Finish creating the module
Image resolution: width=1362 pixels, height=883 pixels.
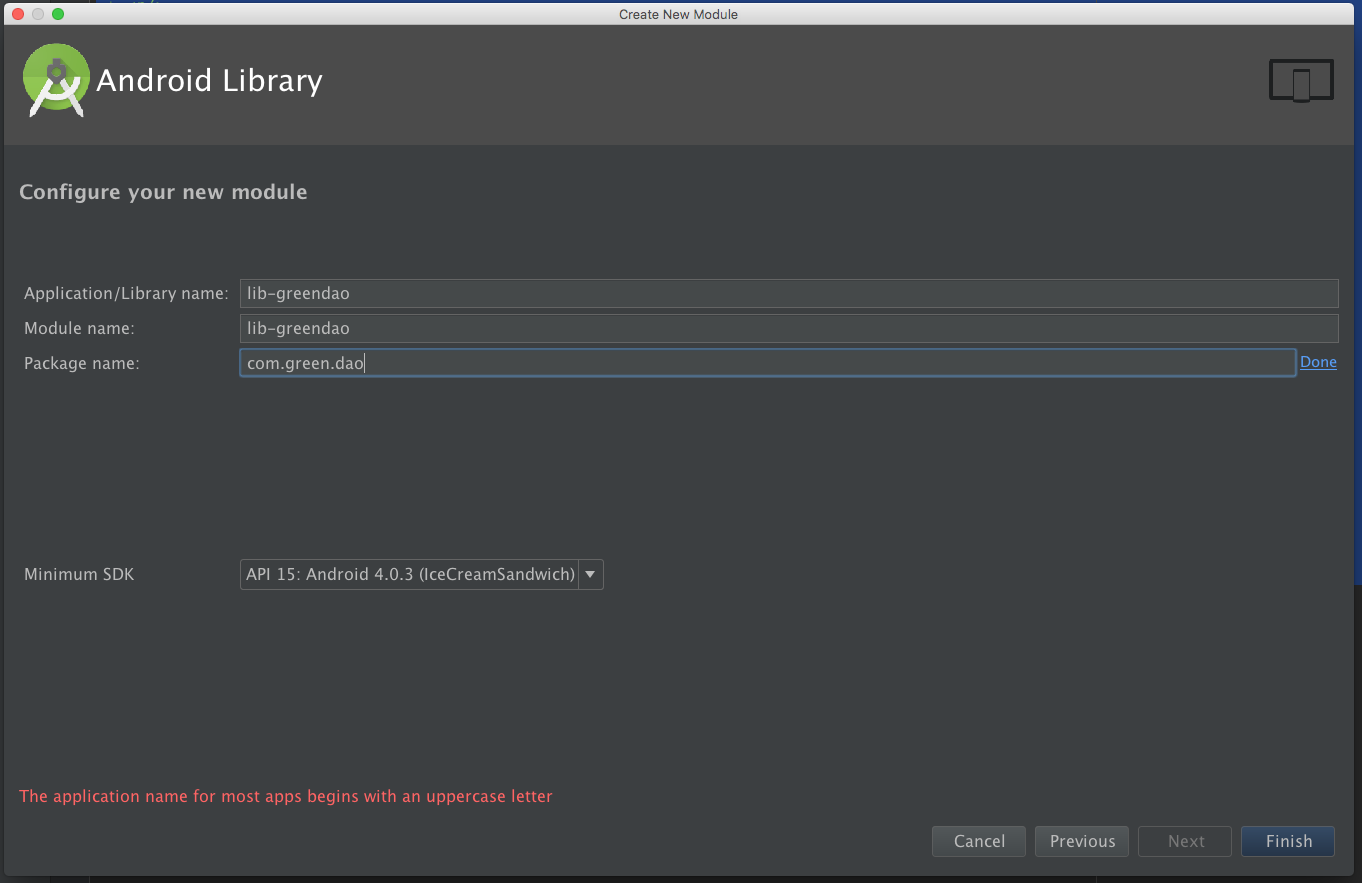pos(1288,841)
